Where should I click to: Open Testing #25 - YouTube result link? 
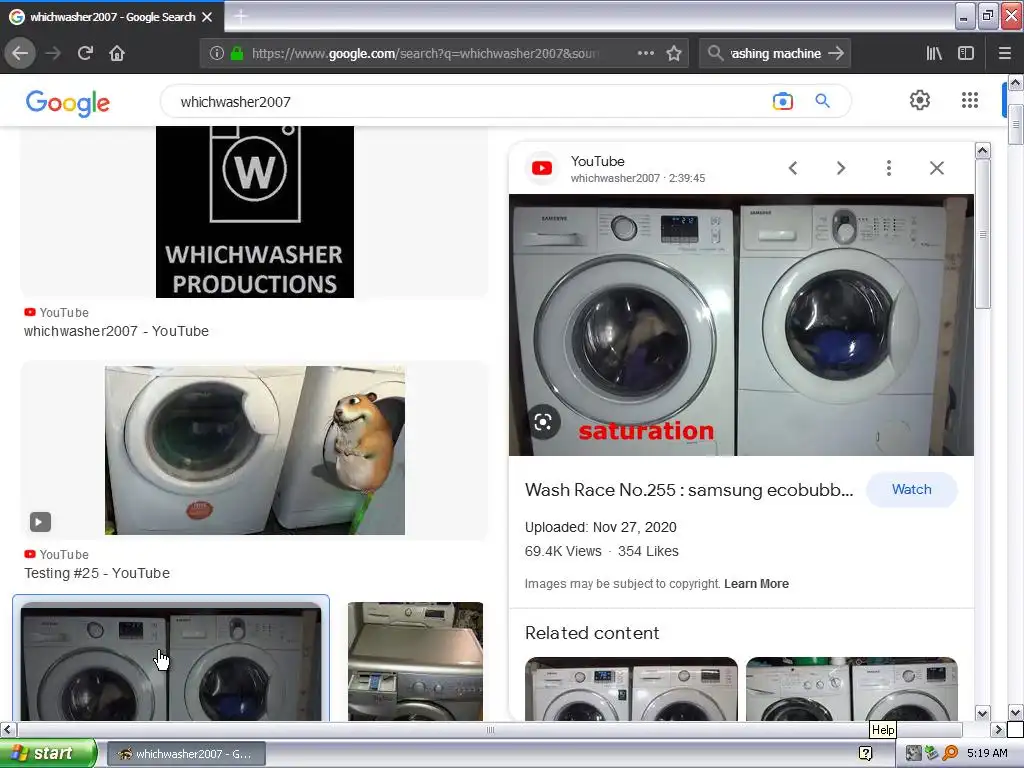[x=97, y=573]
